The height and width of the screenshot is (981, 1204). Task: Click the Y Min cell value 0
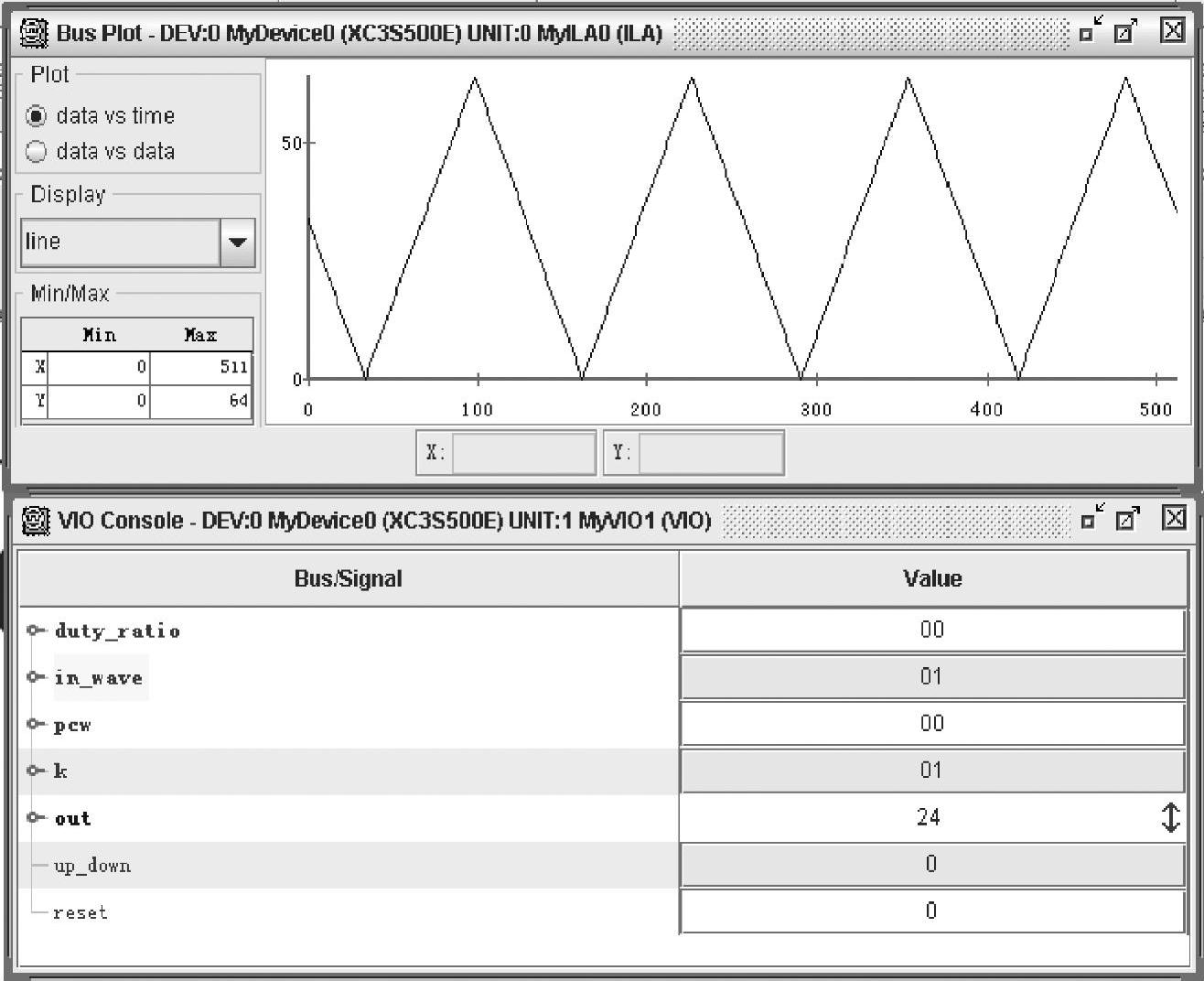pos(99,401)
